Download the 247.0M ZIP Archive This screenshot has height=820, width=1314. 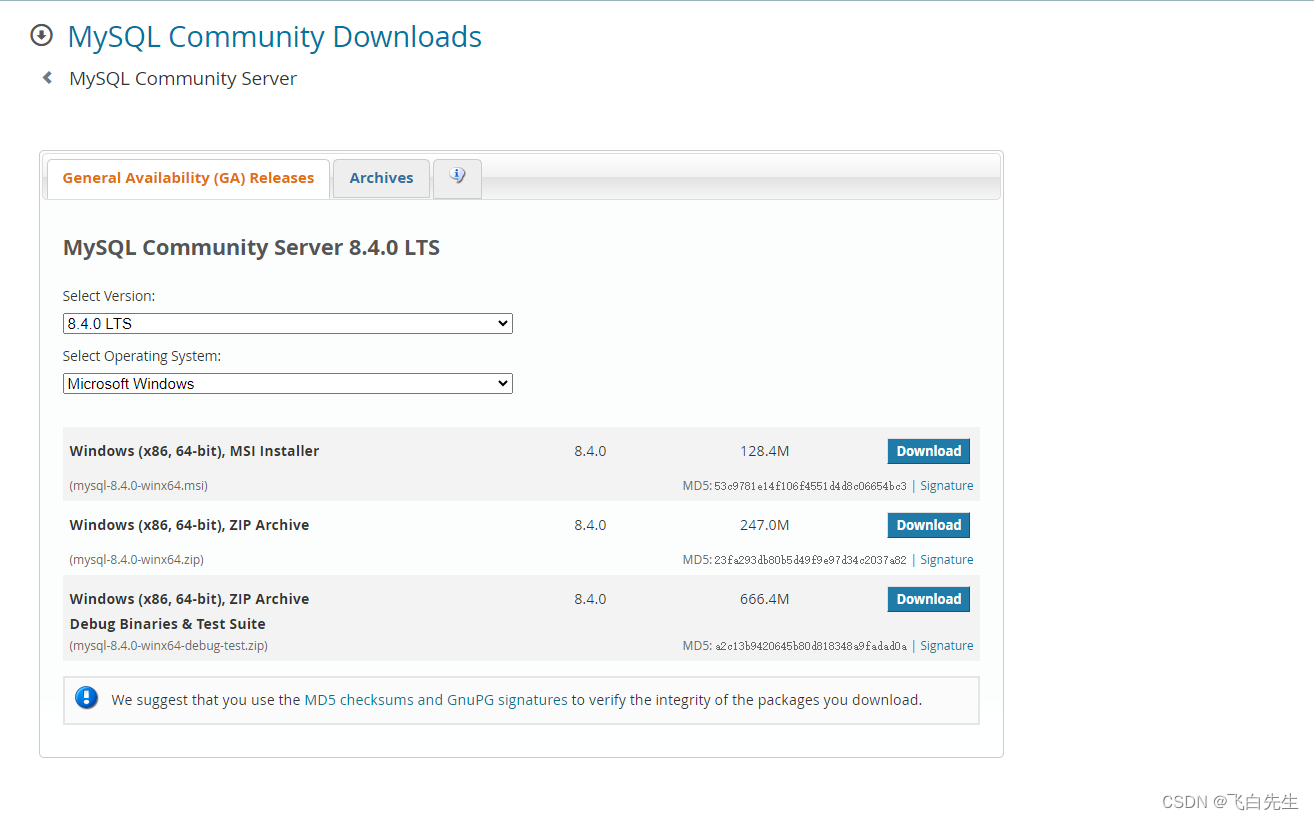pyautogui.click(x=928, y=525)
